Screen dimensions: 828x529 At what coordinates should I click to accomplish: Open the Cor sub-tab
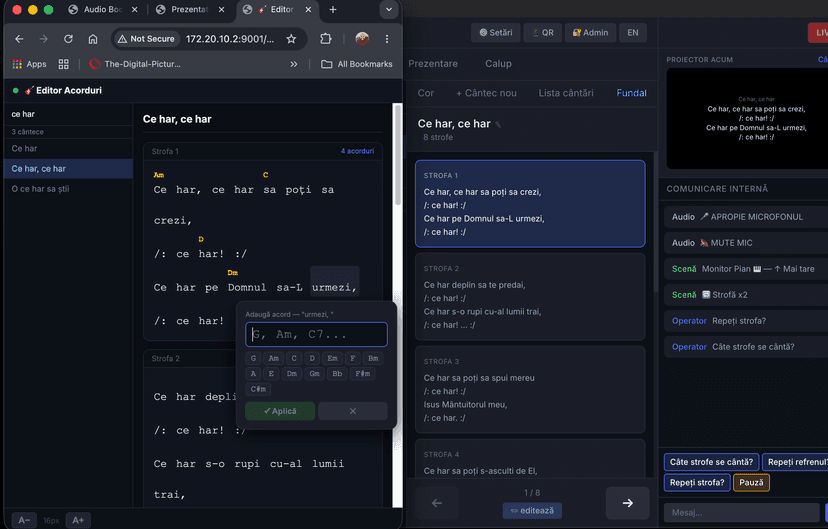coord(426,93)
